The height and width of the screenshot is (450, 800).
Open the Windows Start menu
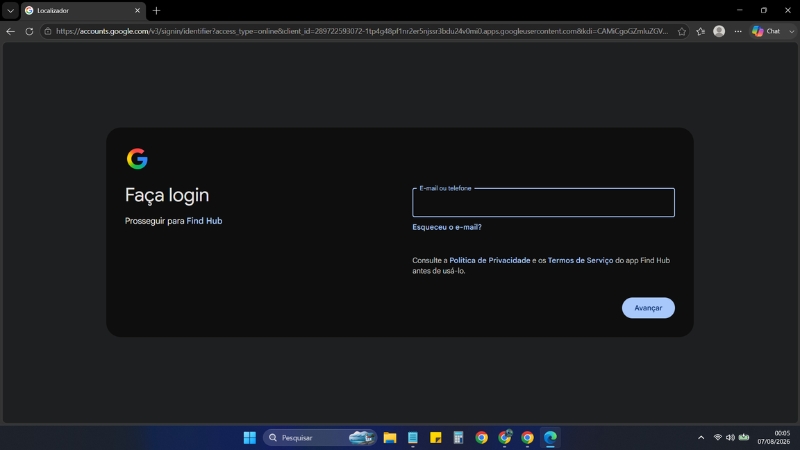click(249, 437)
